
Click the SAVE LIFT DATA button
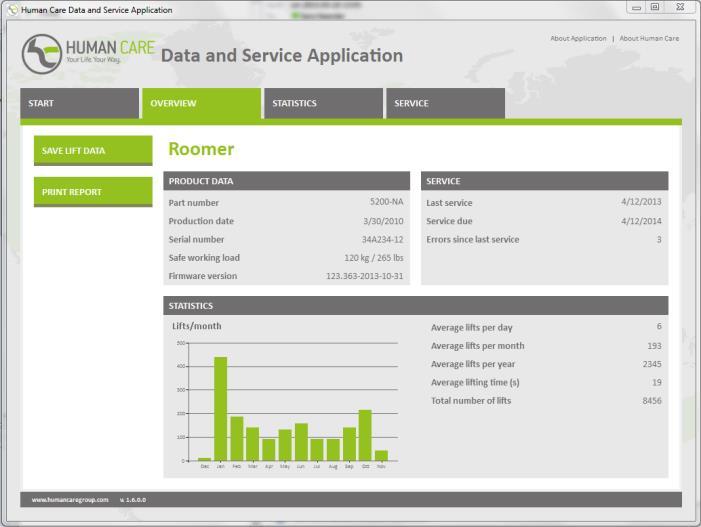(93, 151)
